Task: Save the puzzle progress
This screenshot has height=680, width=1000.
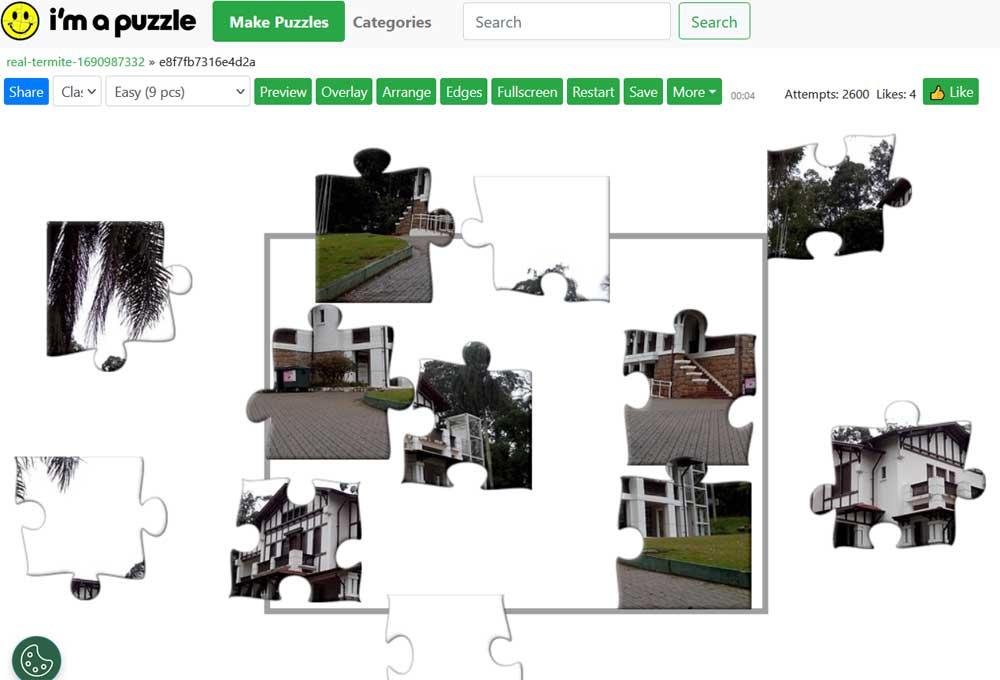Action: [643, 92]
